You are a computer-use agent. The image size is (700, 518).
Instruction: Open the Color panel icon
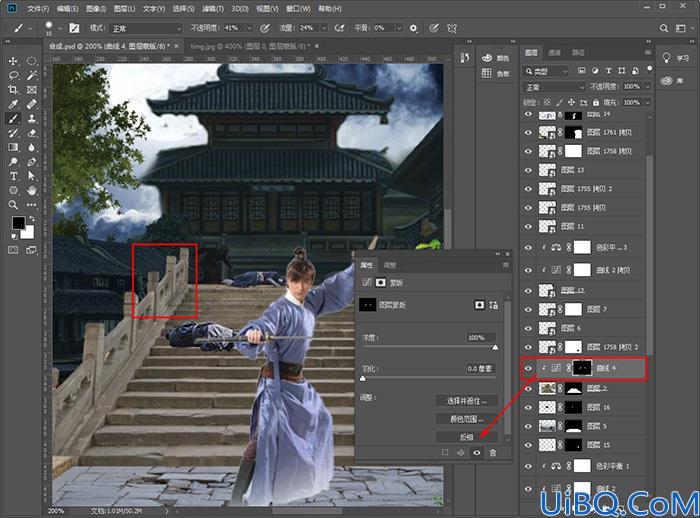coord(487,58)
